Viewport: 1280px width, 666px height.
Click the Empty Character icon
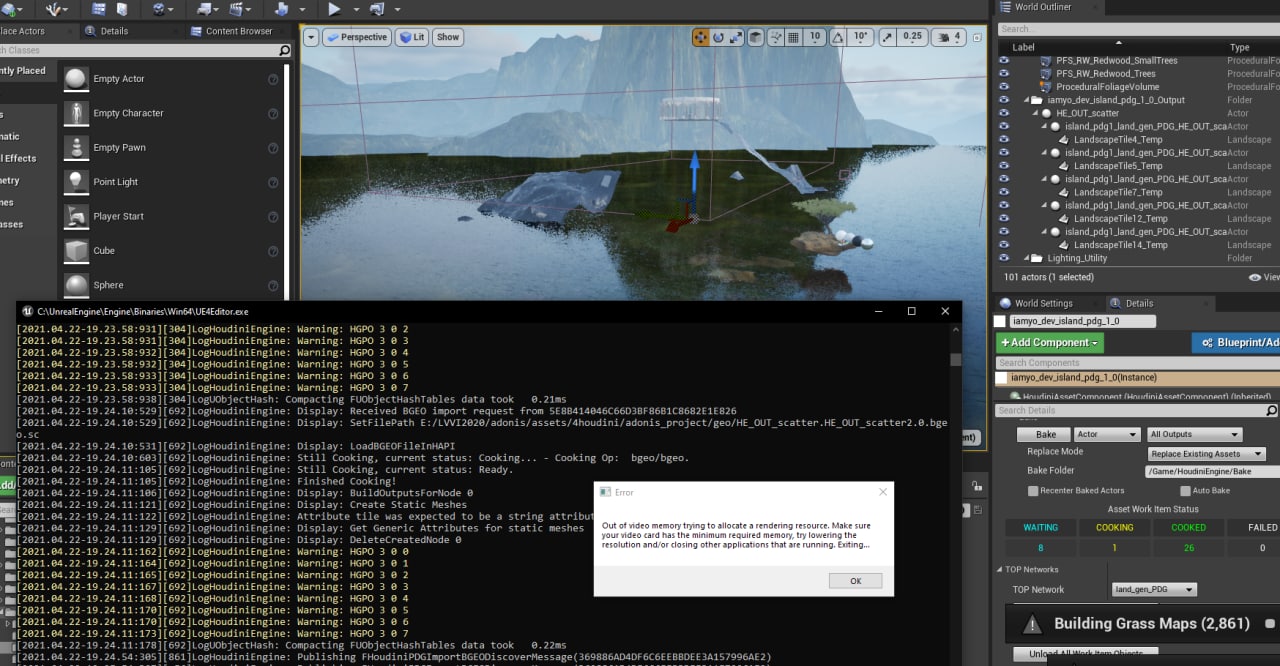coord(76,113)
